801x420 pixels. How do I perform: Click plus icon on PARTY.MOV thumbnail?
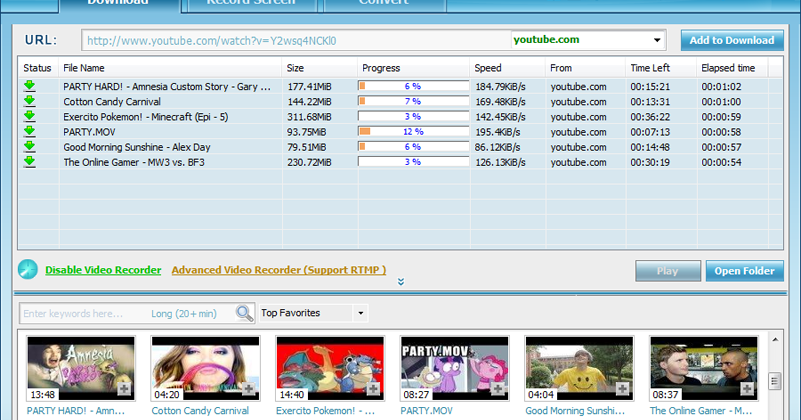tap(498, 389)
